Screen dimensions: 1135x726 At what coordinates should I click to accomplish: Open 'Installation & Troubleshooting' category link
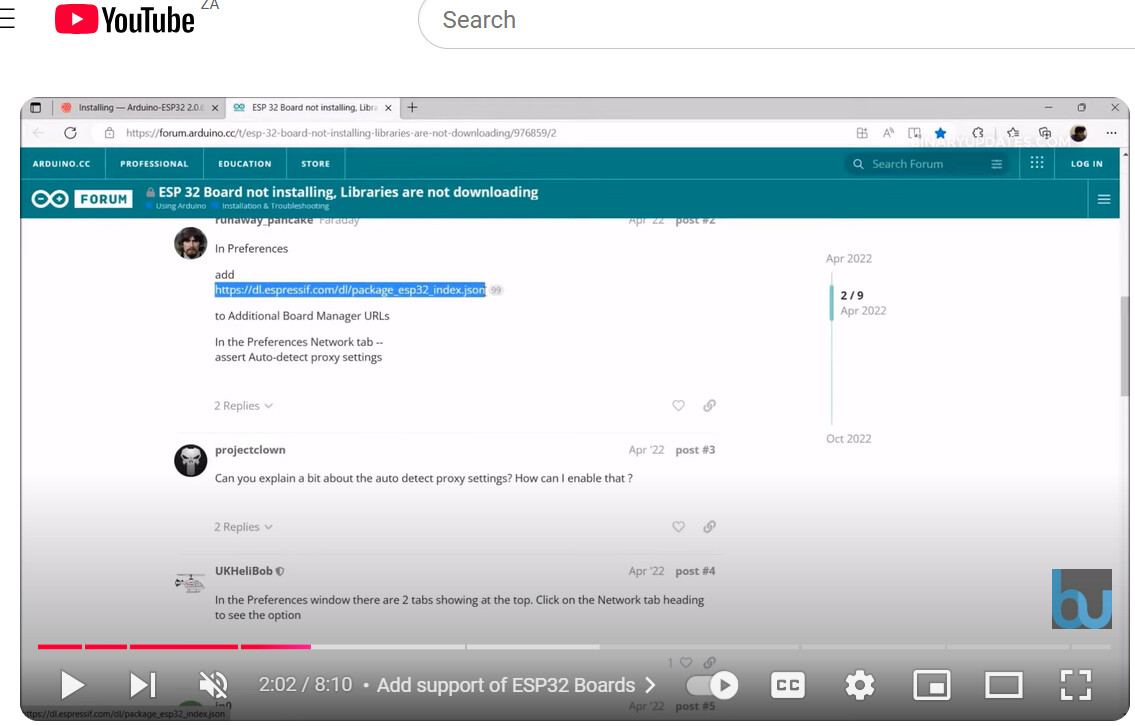click(x=276, y=206)
